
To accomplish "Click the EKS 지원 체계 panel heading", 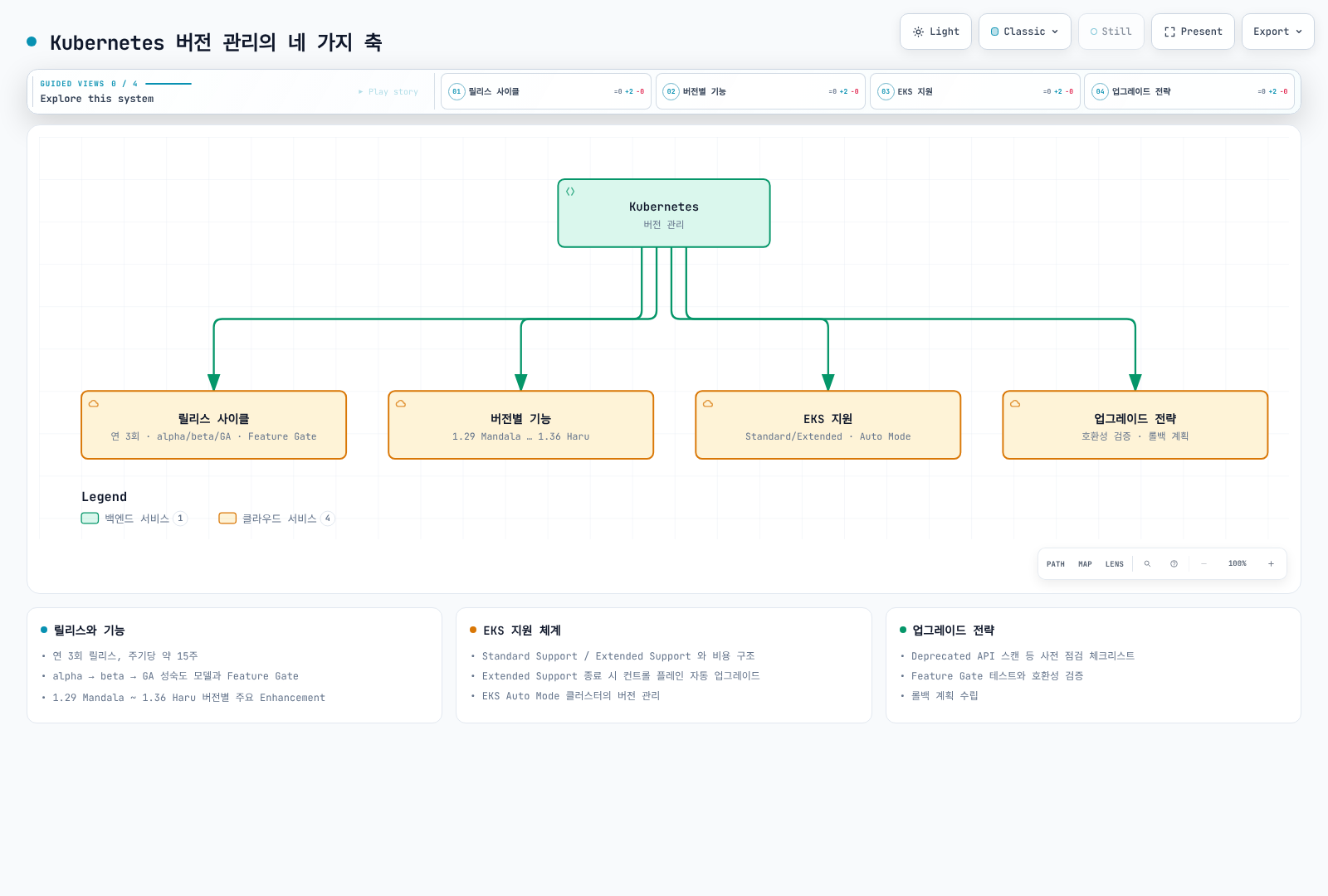I will pos(522,631).
